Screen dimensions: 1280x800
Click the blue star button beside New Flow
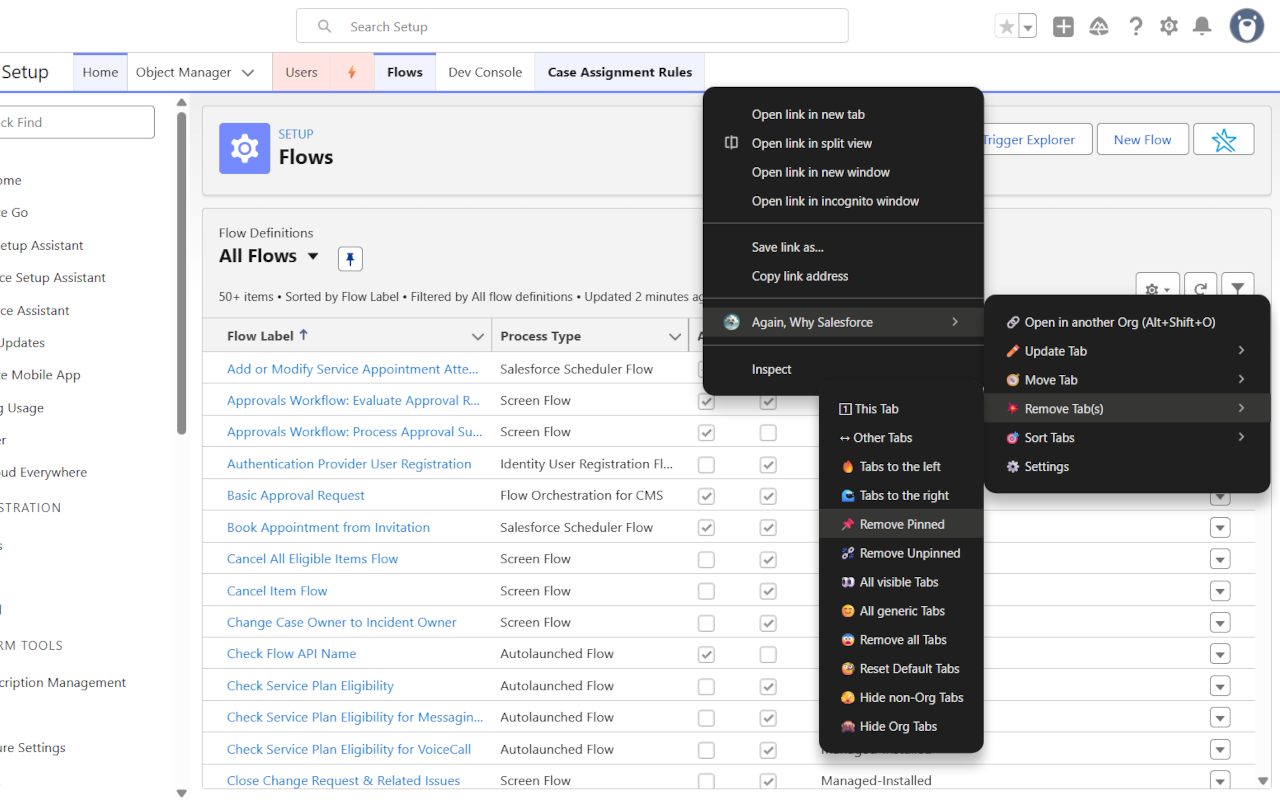pyautogui.click(x=1224, y=140)
